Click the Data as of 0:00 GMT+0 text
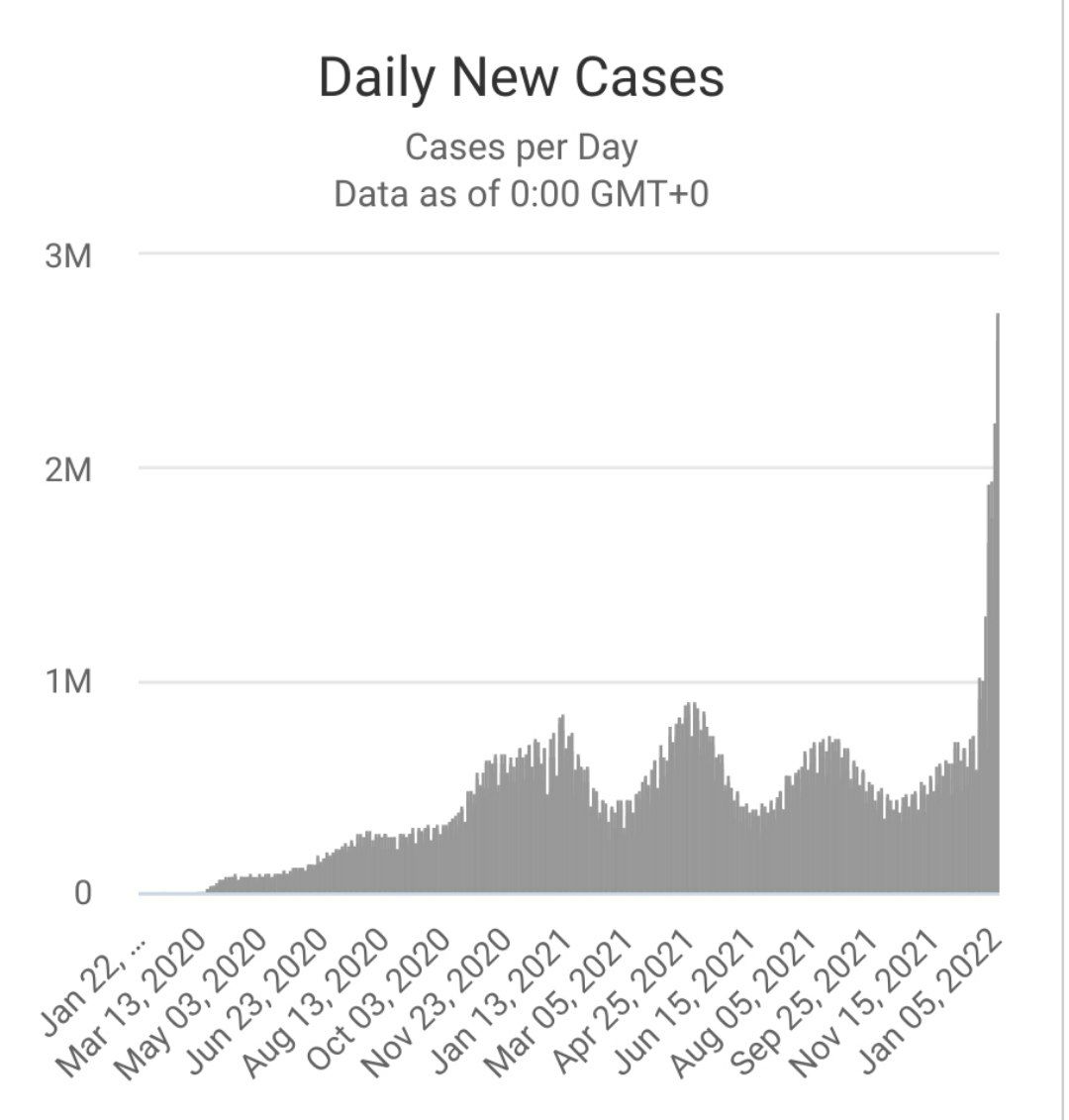 (521, 193)
